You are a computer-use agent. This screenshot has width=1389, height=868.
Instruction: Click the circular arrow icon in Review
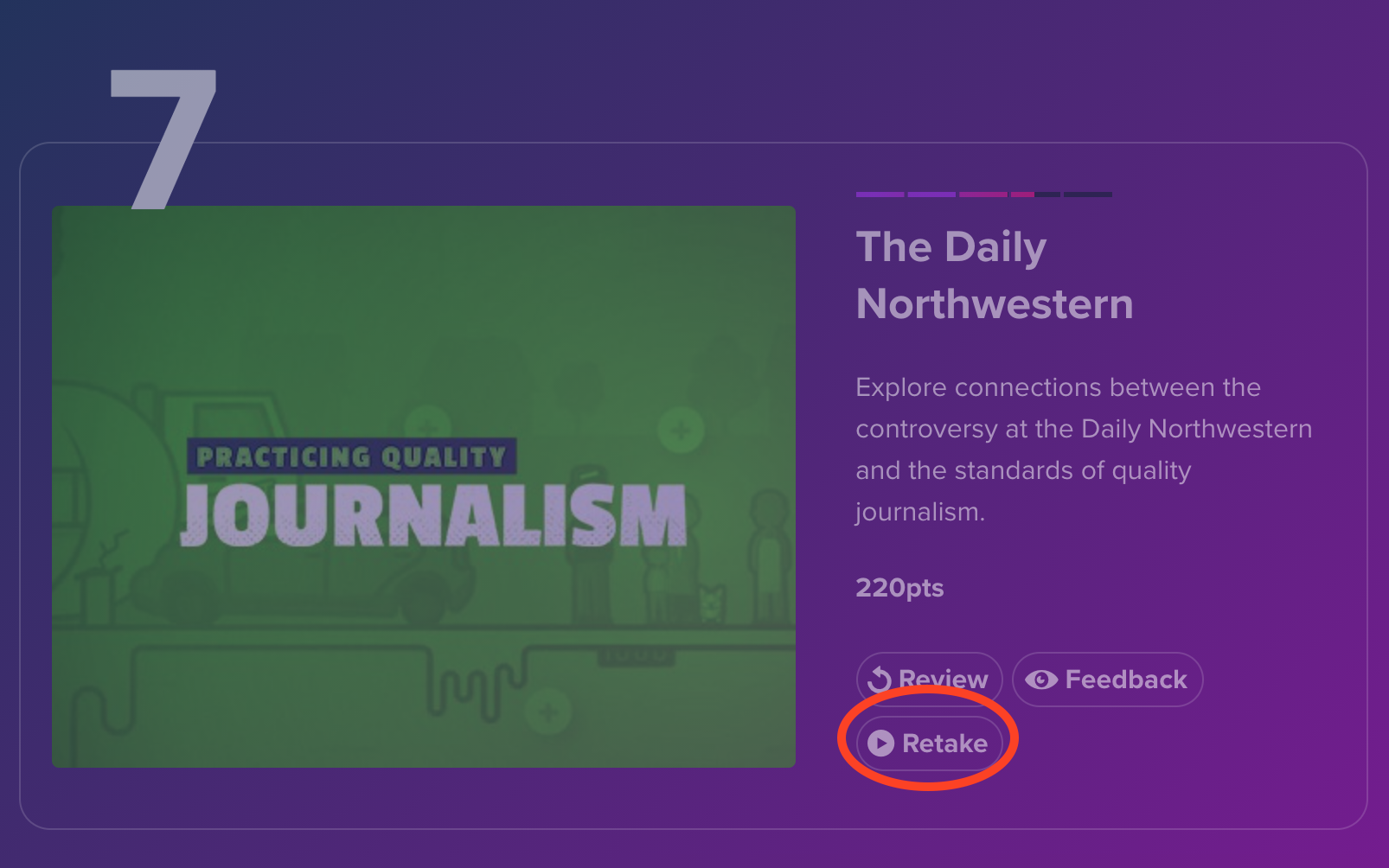click(879, 680)
